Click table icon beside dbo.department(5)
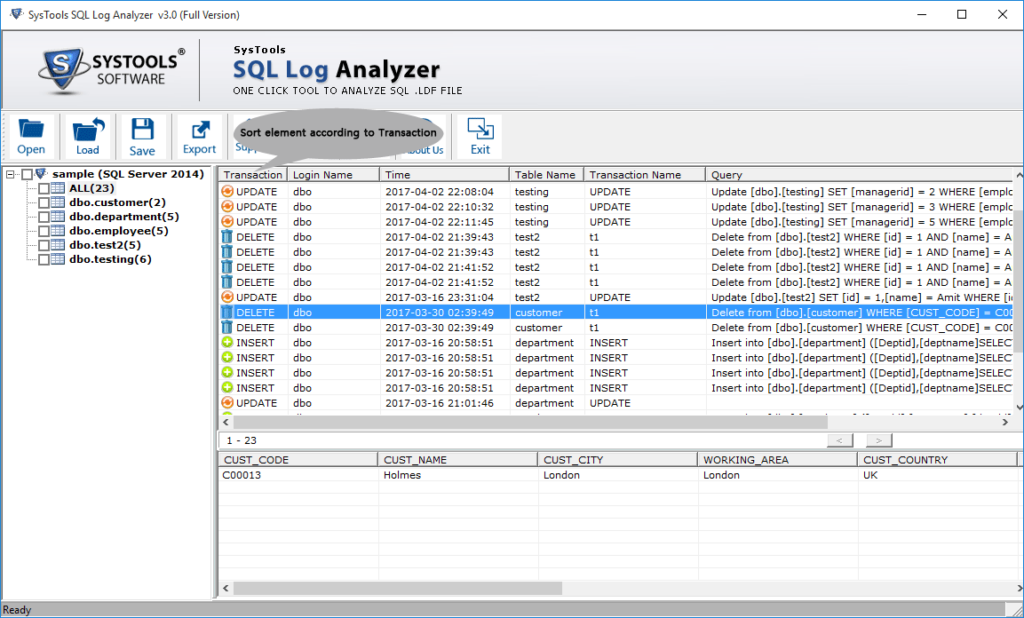 click(x=57, y=217)
